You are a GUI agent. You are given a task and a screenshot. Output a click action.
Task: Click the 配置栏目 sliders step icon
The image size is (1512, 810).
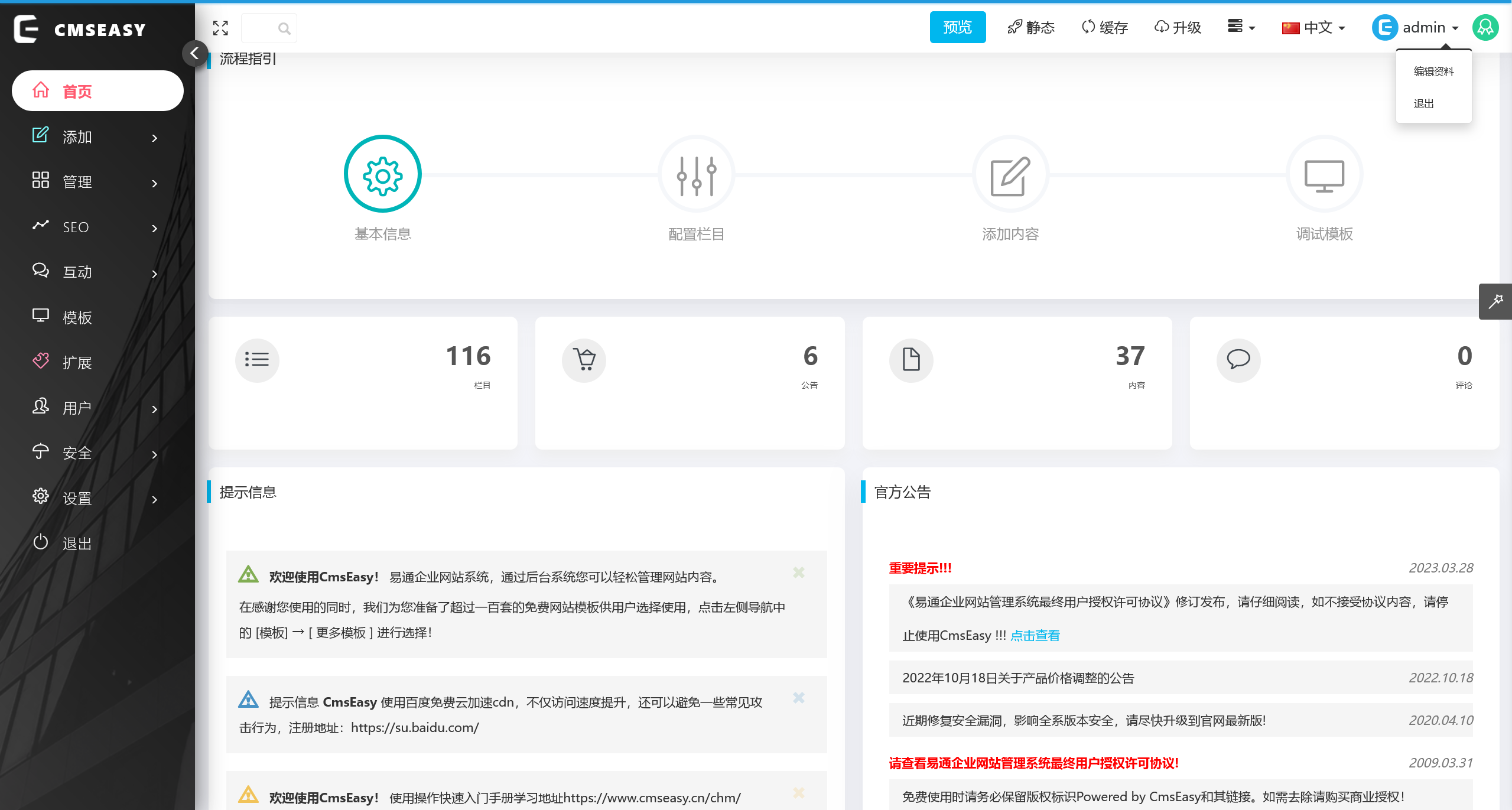point(697,174)
